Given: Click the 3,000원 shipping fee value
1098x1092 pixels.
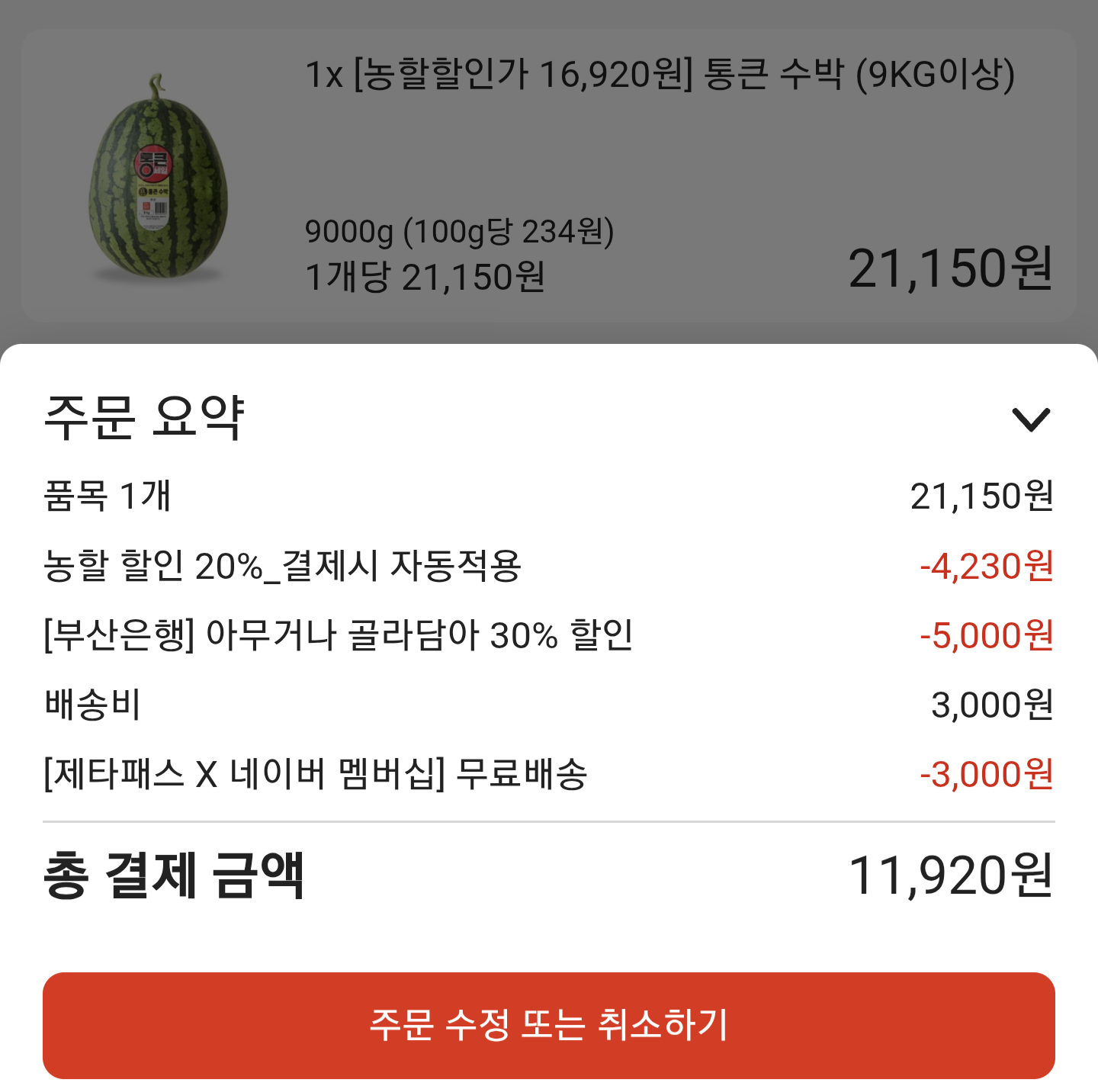Looking at the screenshot, I should pyautogui.click(x=992, y=705).
